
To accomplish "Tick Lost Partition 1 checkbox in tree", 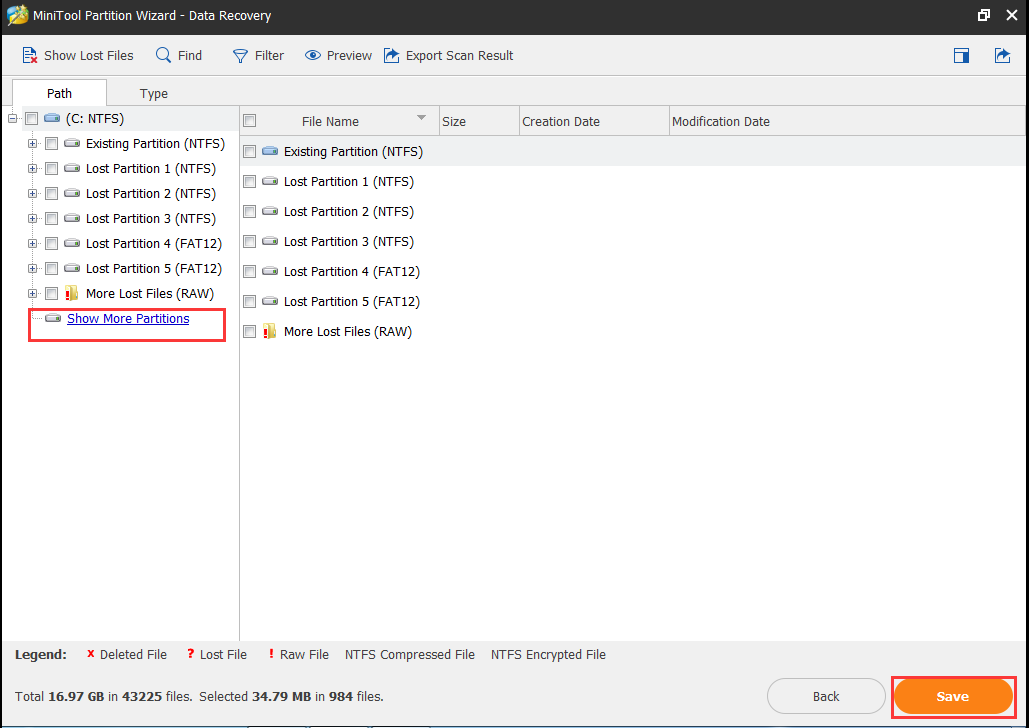I will 51,169.
